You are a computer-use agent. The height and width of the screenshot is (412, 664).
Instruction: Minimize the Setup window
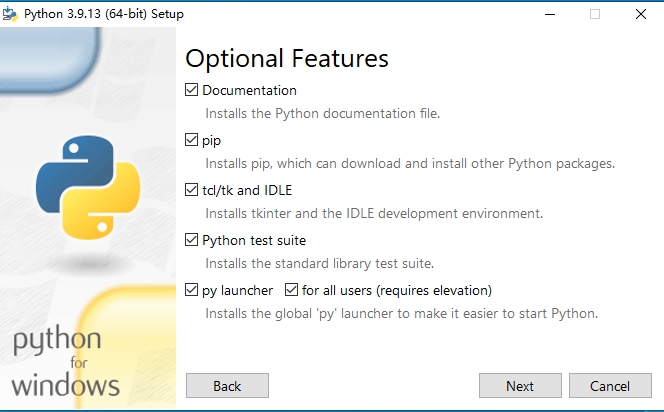pyautogui.click(x=550, y=14)
